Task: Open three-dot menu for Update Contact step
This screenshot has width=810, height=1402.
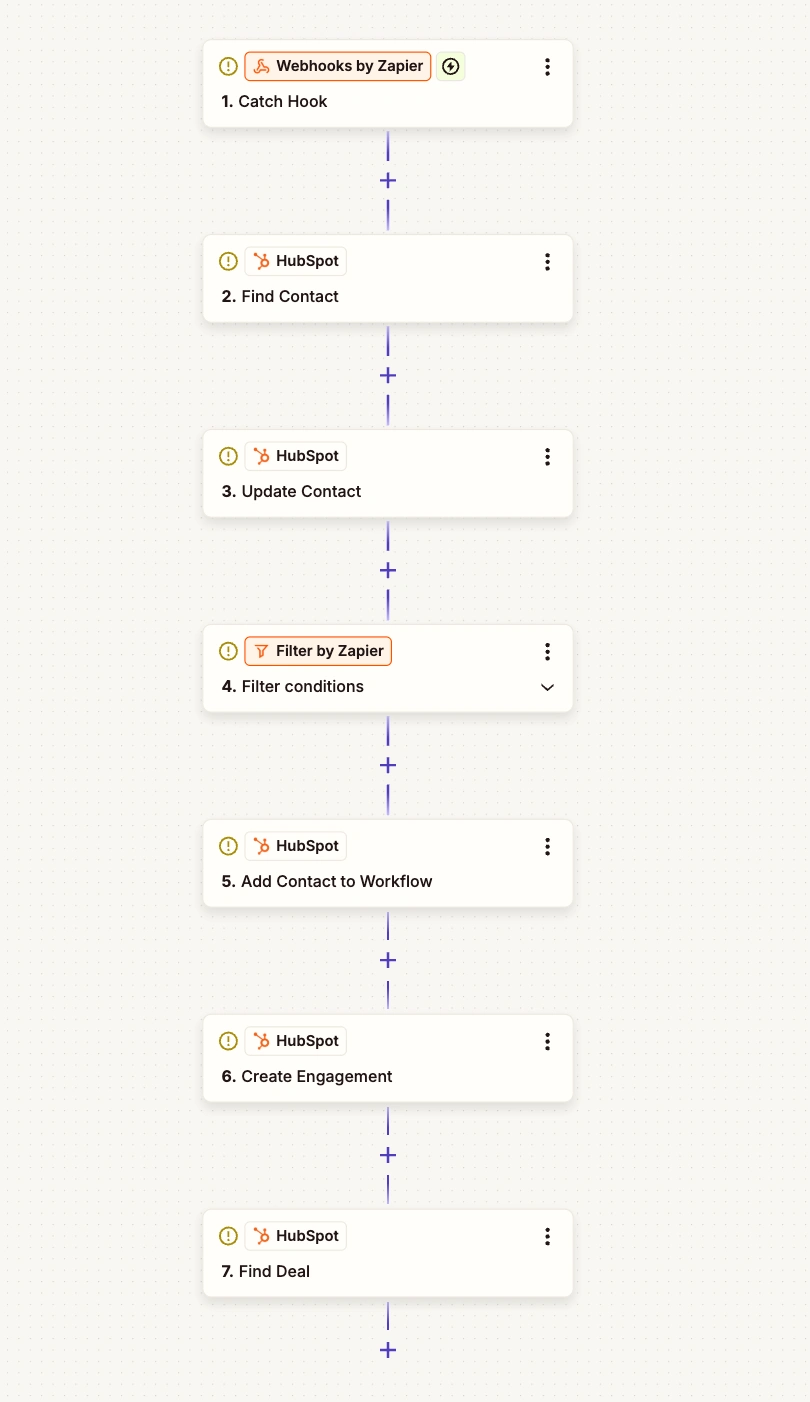Action: pos(547,457)
